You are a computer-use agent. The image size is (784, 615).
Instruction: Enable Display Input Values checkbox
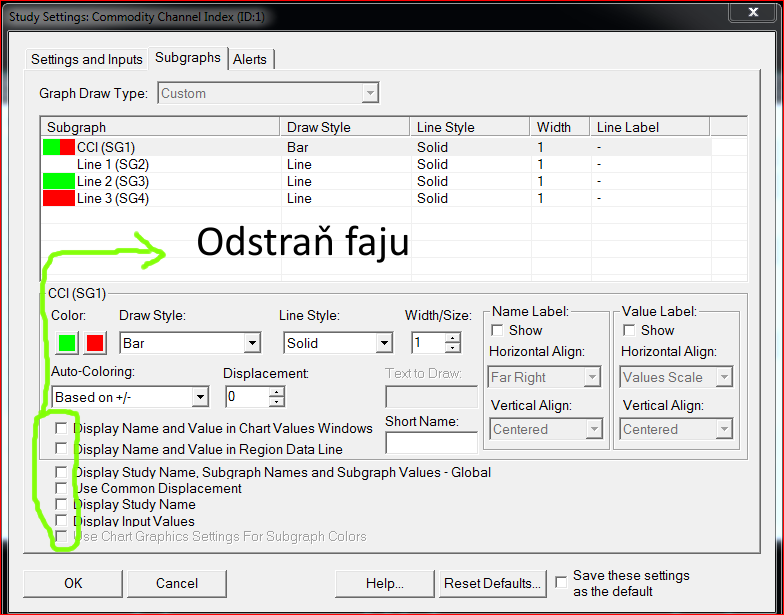point(61,520)
